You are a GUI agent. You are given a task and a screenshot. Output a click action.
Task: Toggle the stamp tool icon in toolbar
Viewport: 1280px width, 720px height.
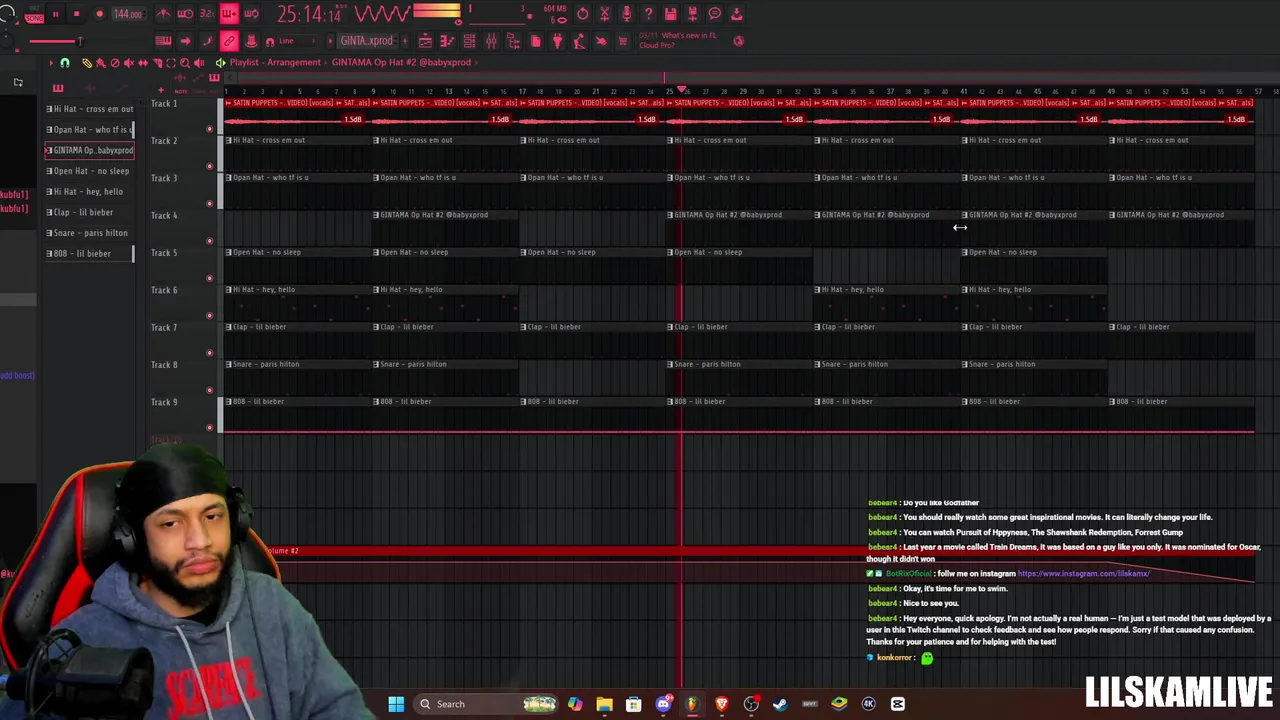pyautogui.click(x=251, y=41)
